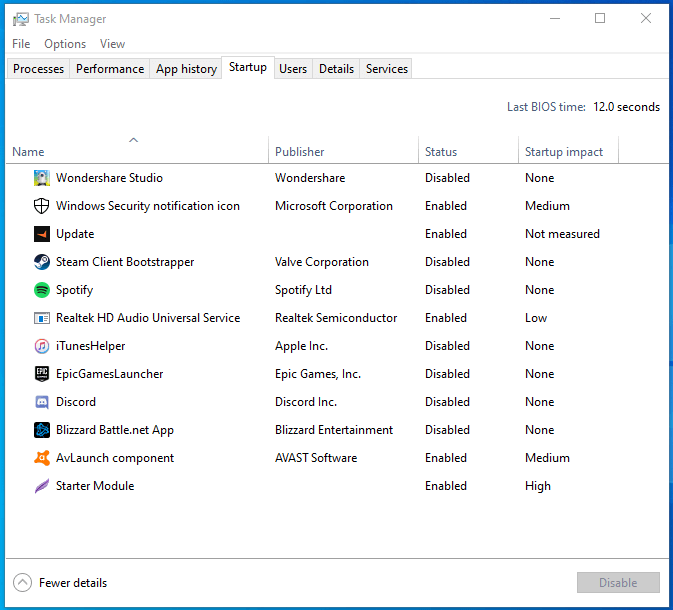This screenshot has width=673, height=610.
Task: Click the Steam Client Bootstrapper icon
Action: point(42,262)
